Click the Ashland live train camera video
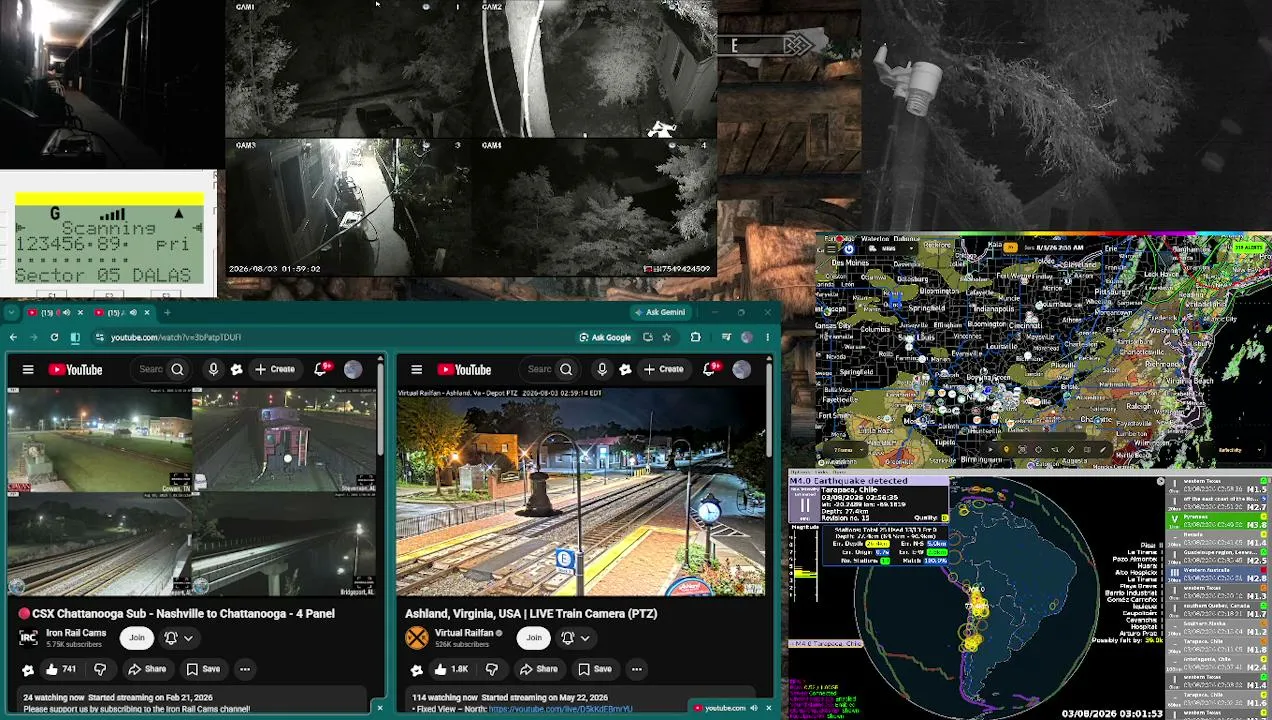This screenshot has height=720, width=1272. point(582,492)
